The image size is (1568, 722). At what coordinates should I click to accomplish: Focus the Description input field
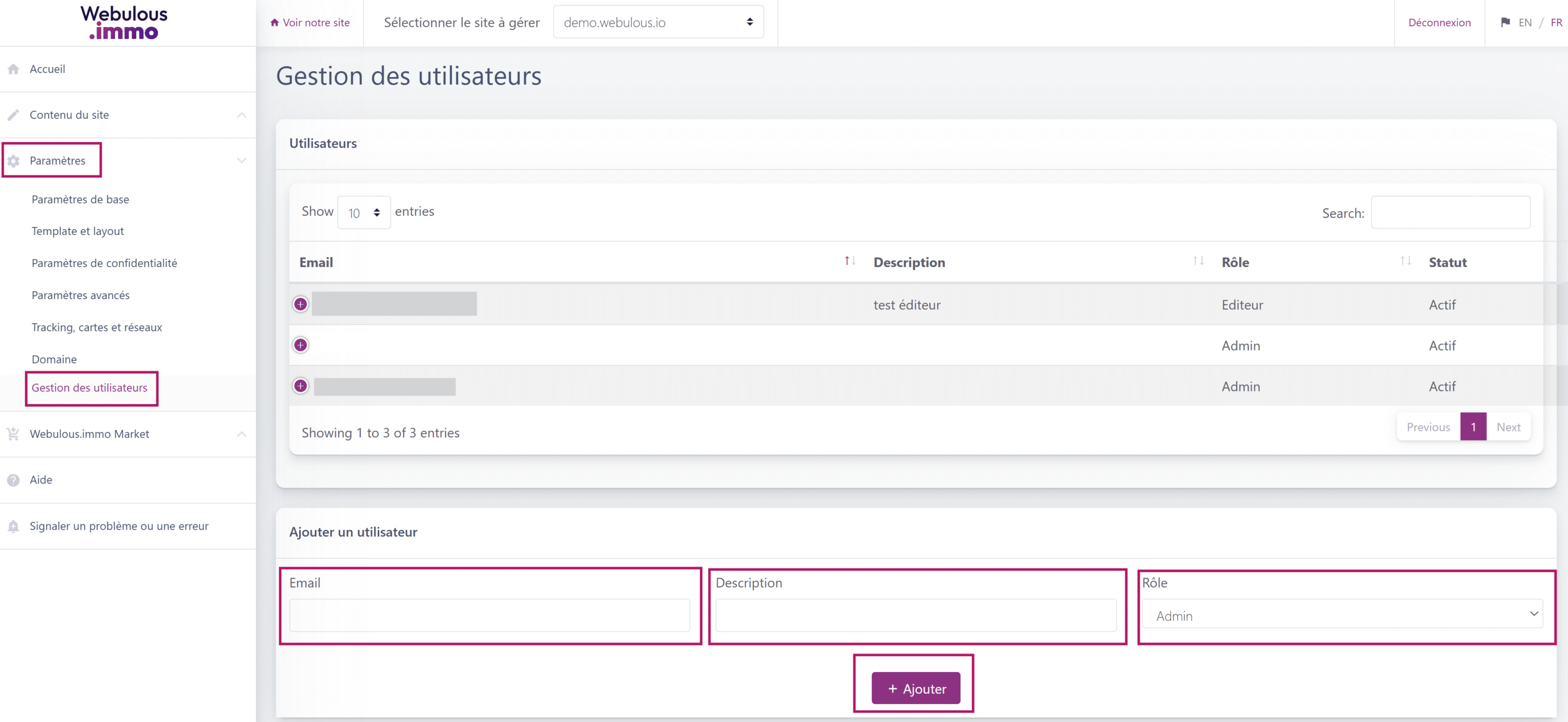915,615
